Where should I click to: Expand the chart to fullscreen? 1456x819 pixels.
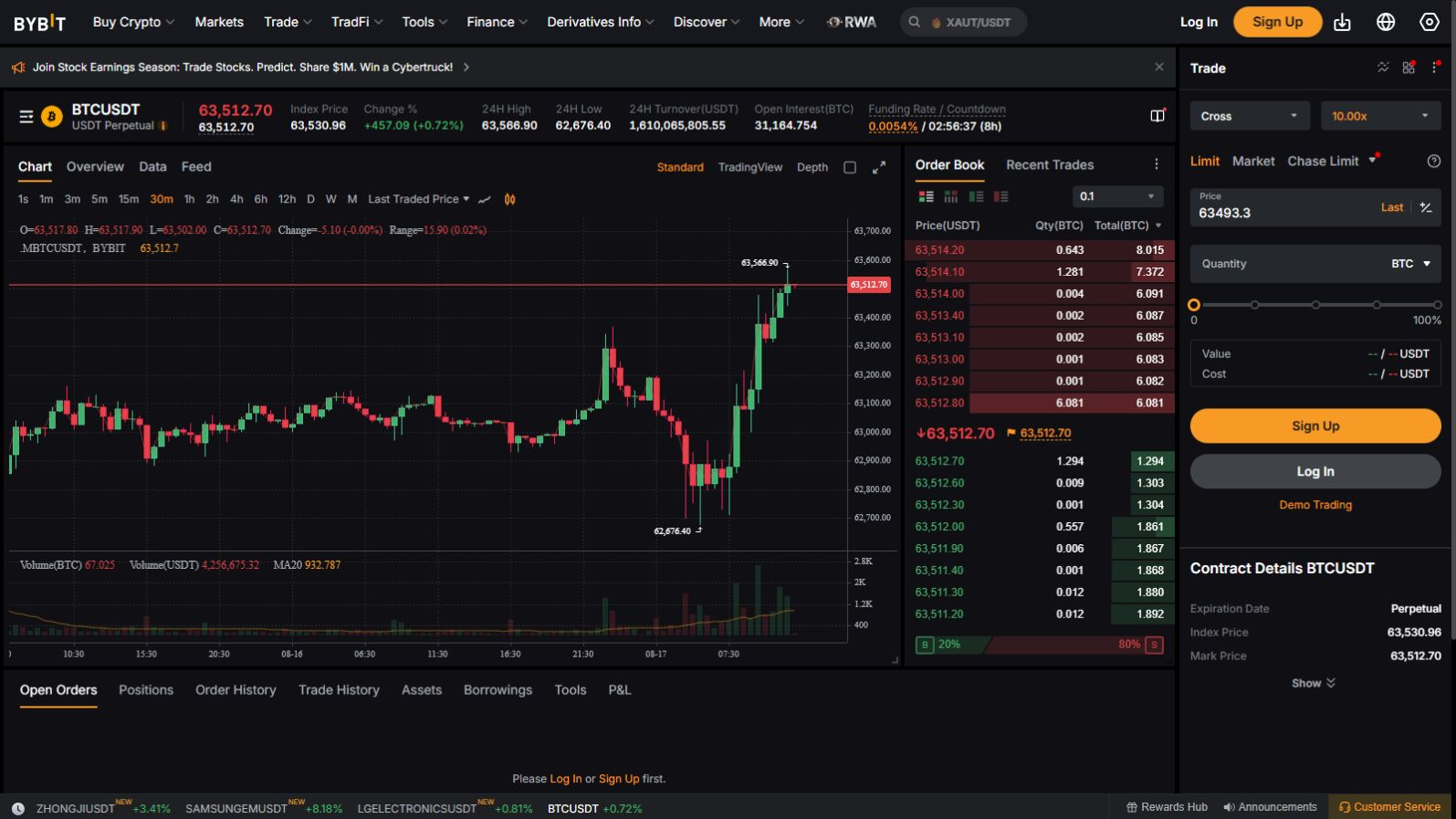[879, 167]
